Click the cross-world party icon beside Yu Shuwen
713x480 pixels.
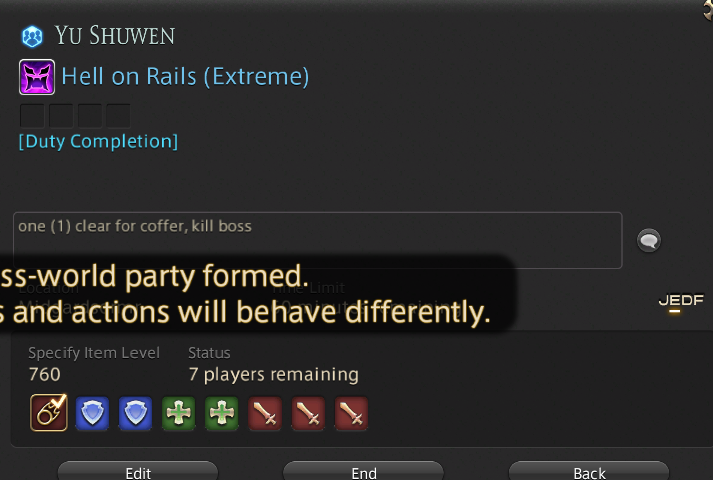pos(32,36)
